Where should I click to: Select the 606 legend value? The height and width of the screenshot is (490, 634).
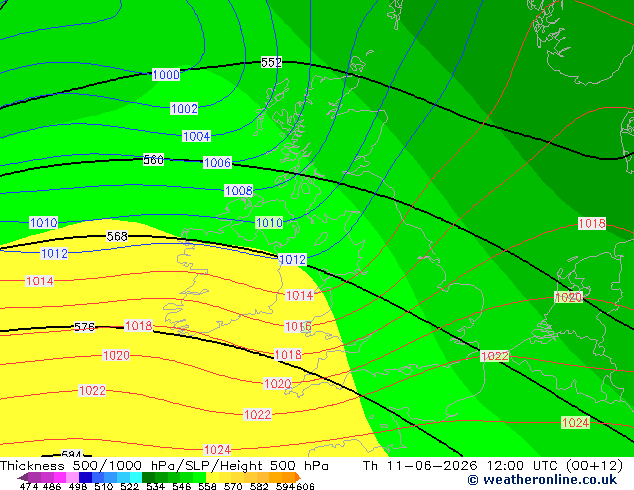305,486
